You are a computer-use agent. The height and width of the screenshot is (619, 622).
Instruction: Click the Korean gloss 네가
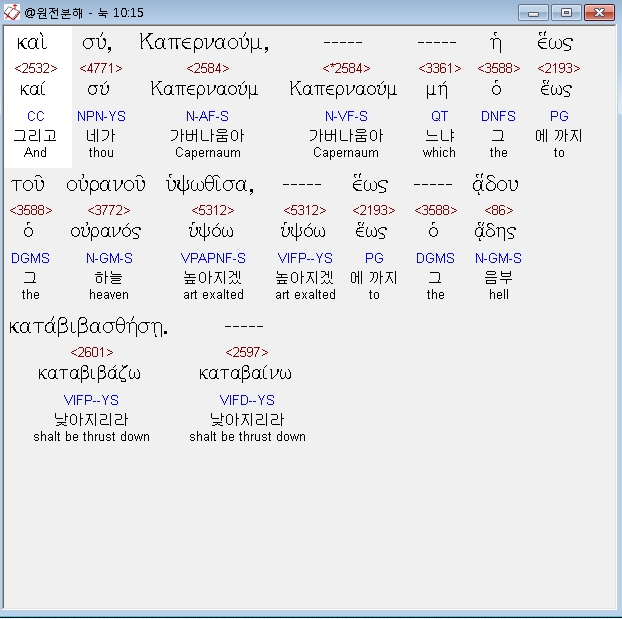(101, 136)
